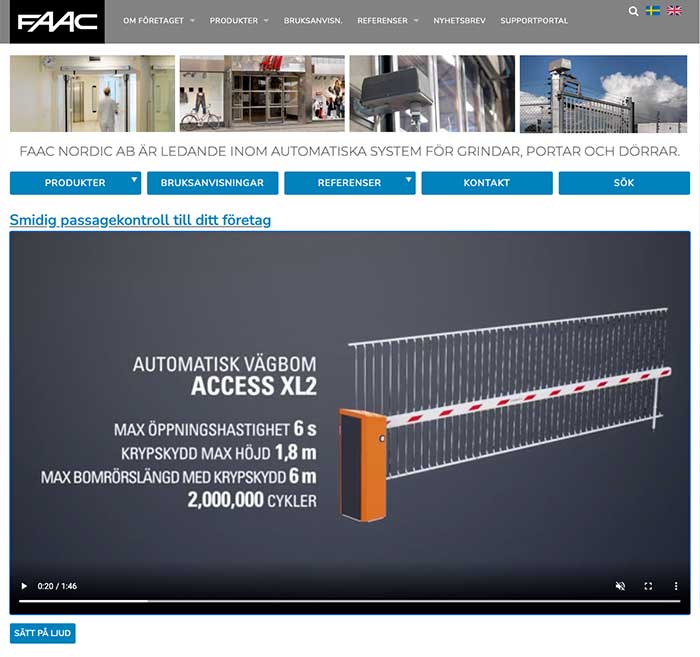Expand Produkter arrow in top navigation
Viewport: 700px width, 657px height.
[267, 21]
